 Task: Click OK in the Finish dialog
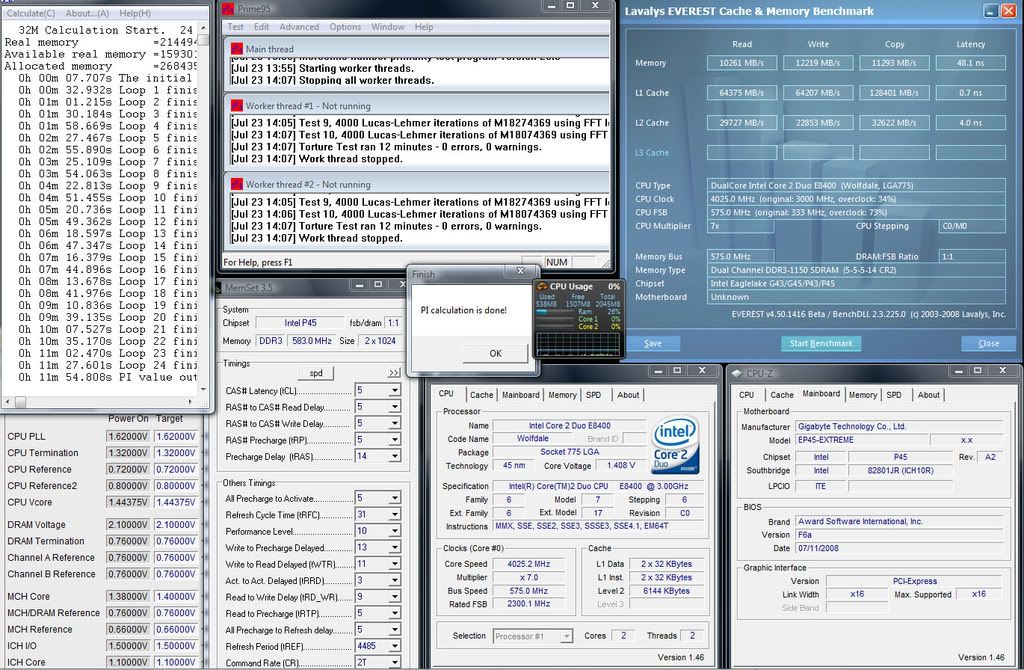pyautogui.click(x=495, y=353)
